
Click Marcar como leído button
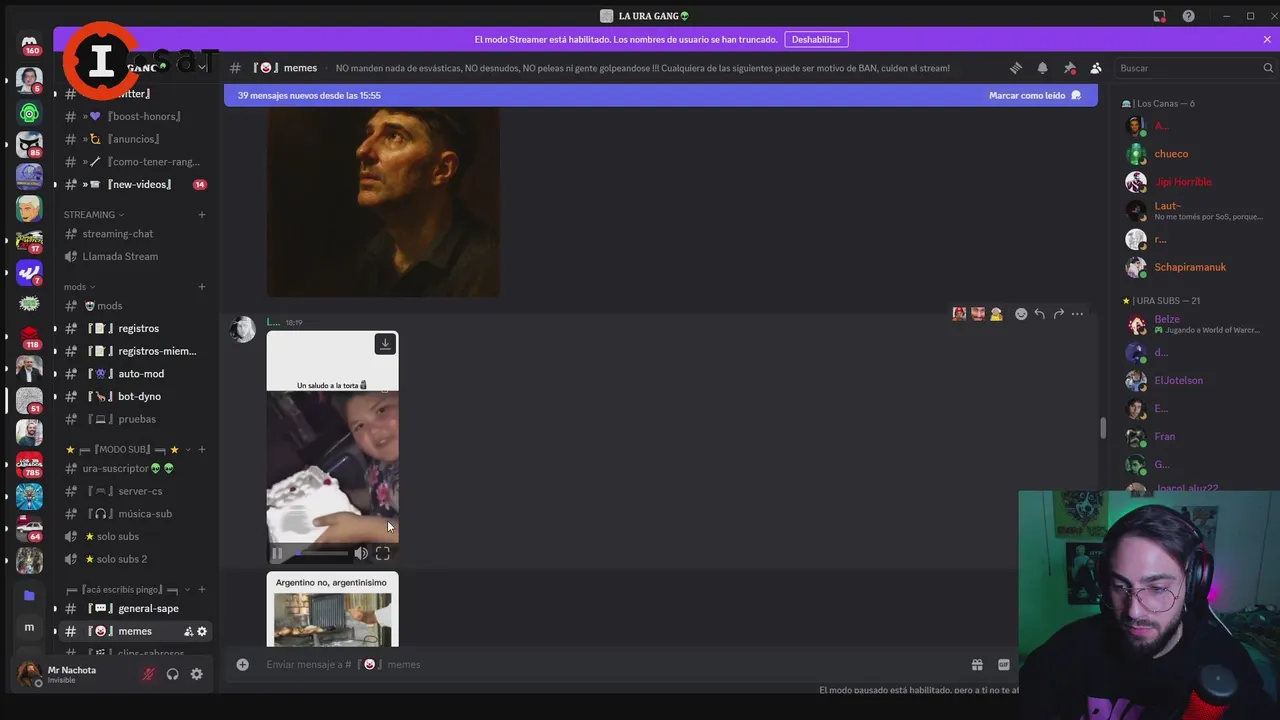[1035, 95]
